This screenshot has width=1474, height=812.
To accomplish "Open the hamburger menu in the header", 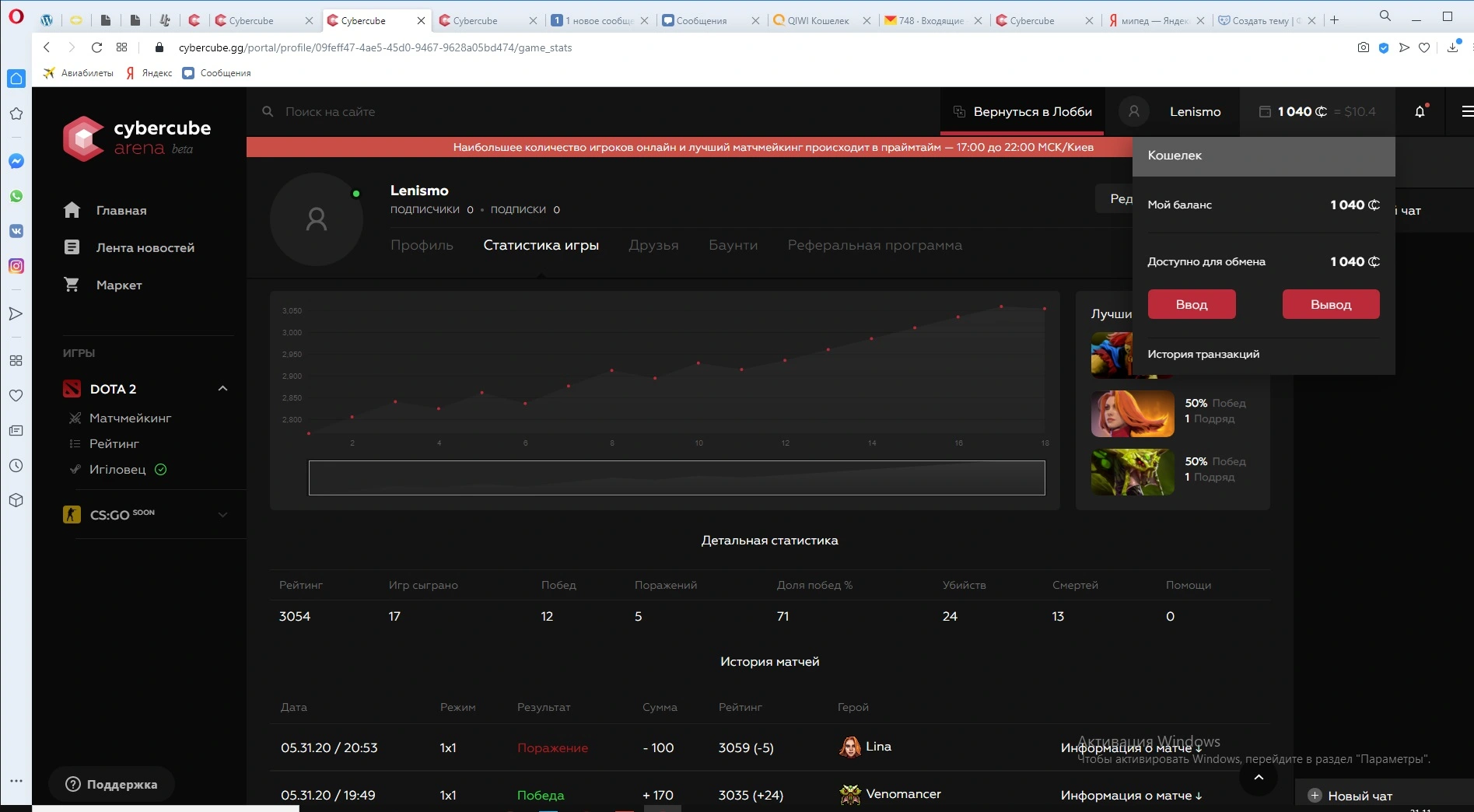I will pyautogui.click(x=1467, y=111).
